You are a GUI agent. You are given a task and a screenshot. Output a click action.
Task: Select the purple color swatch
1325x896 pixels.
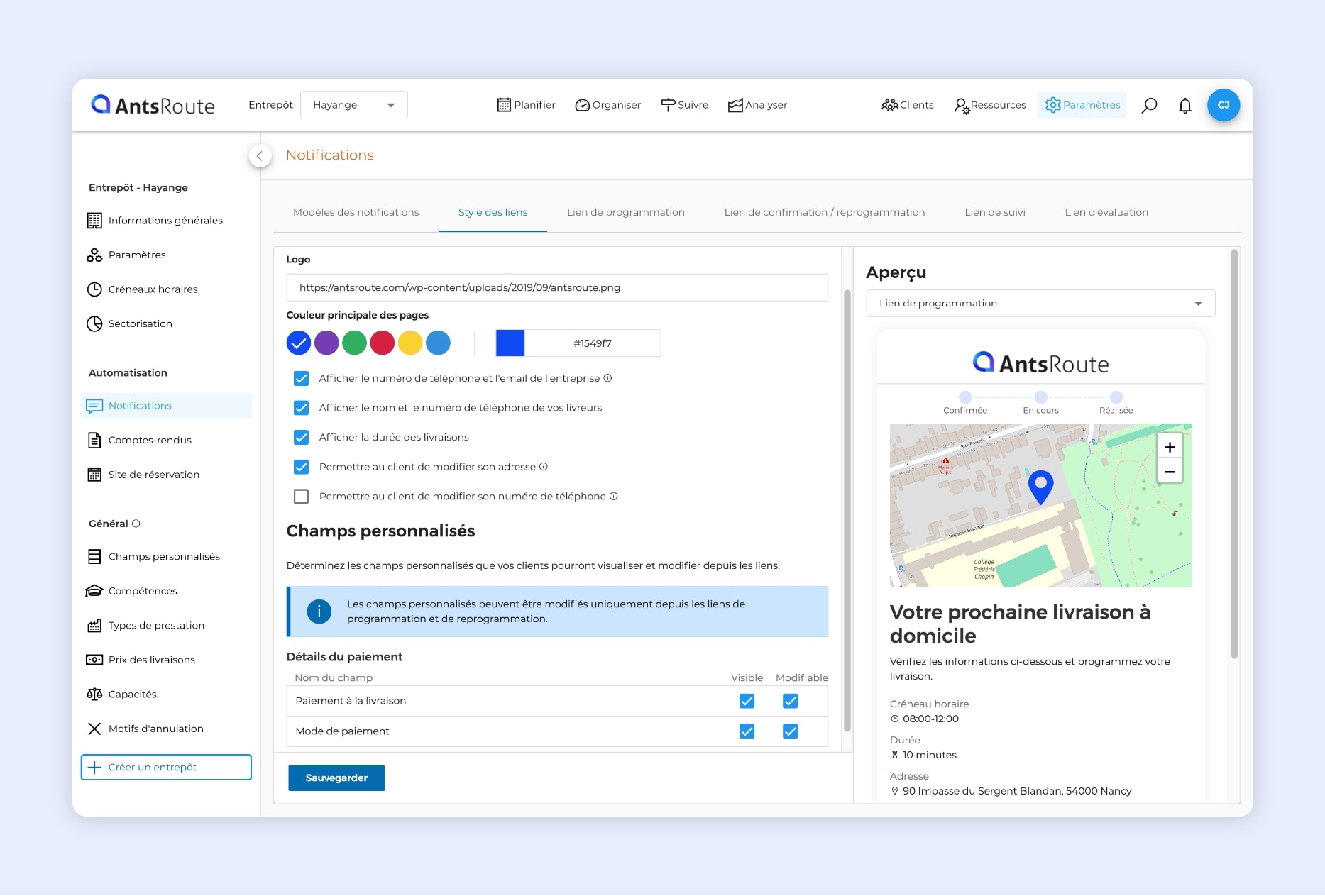coord(326,343)
